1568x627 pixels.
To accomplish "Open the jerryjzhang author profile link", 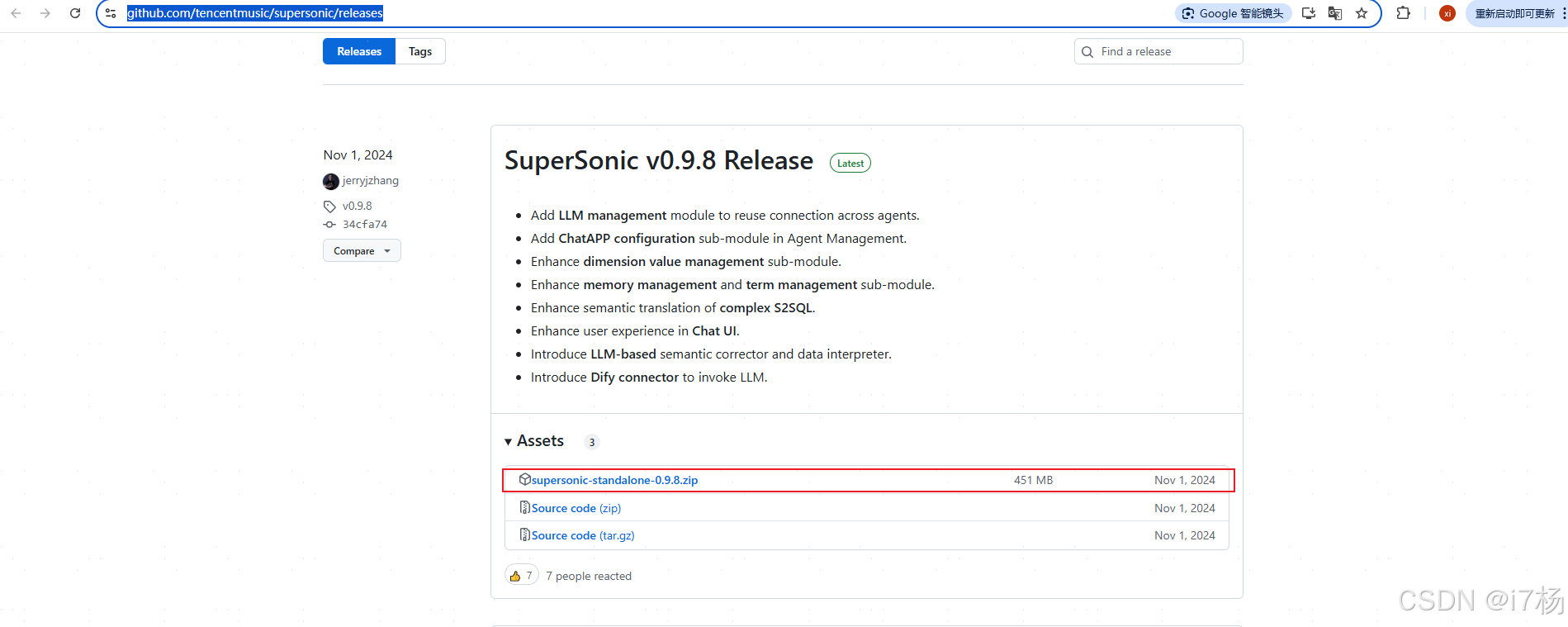I will pos(371,180).
